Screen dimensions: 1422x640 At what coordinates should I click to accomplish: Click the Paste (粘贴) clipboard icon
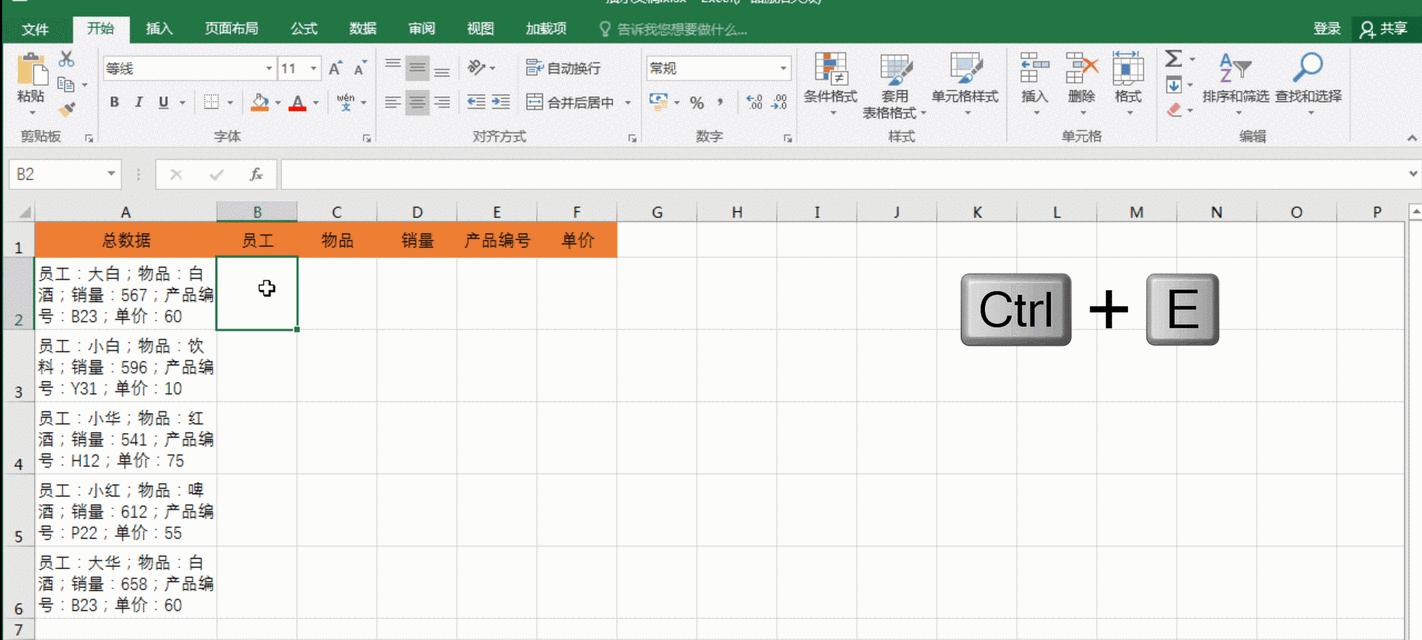[x=31, y=69]
